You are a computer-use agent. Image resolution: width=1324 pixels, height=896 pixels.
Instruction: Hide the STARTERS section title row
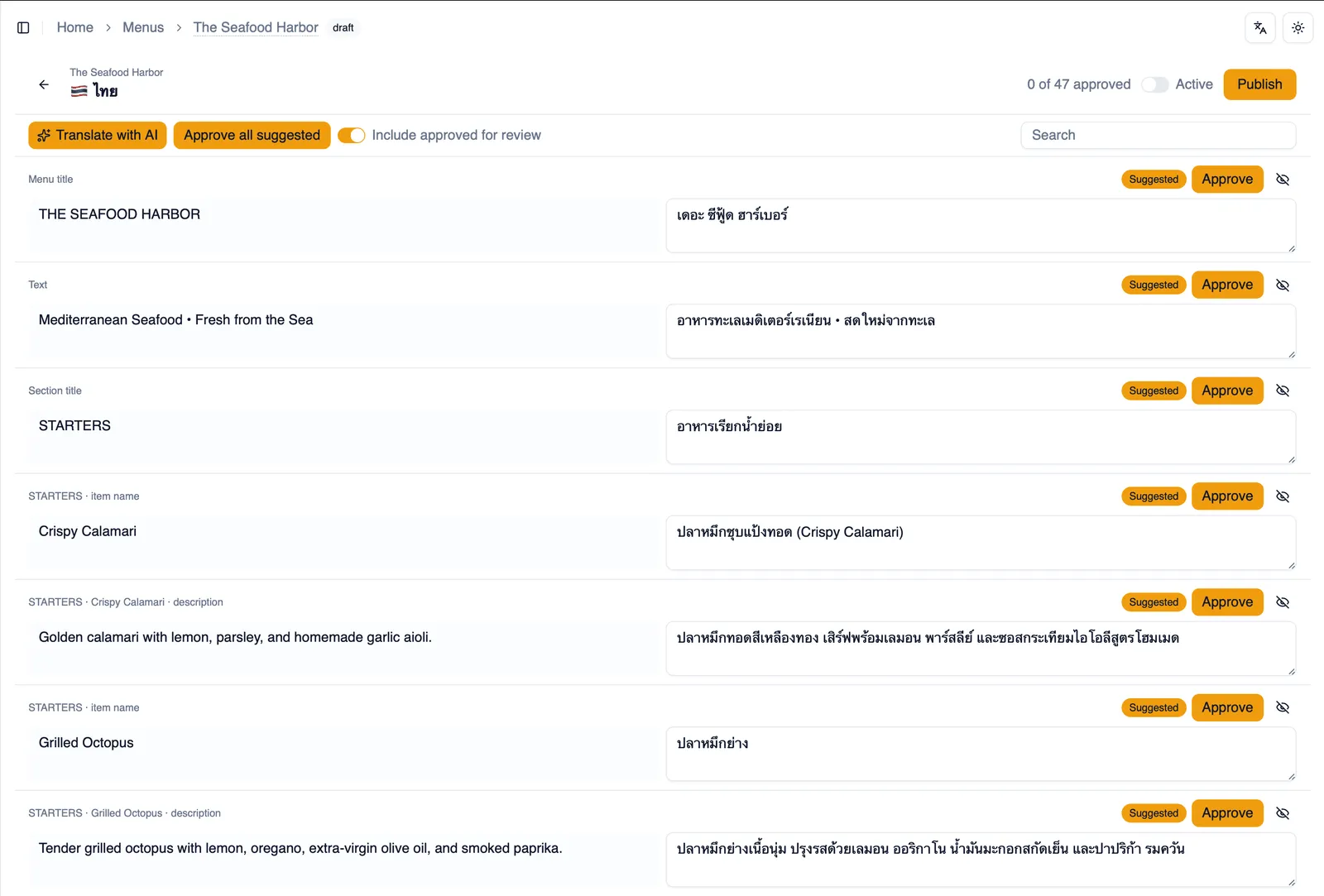pyautogui.click(x=1283, y=391)
